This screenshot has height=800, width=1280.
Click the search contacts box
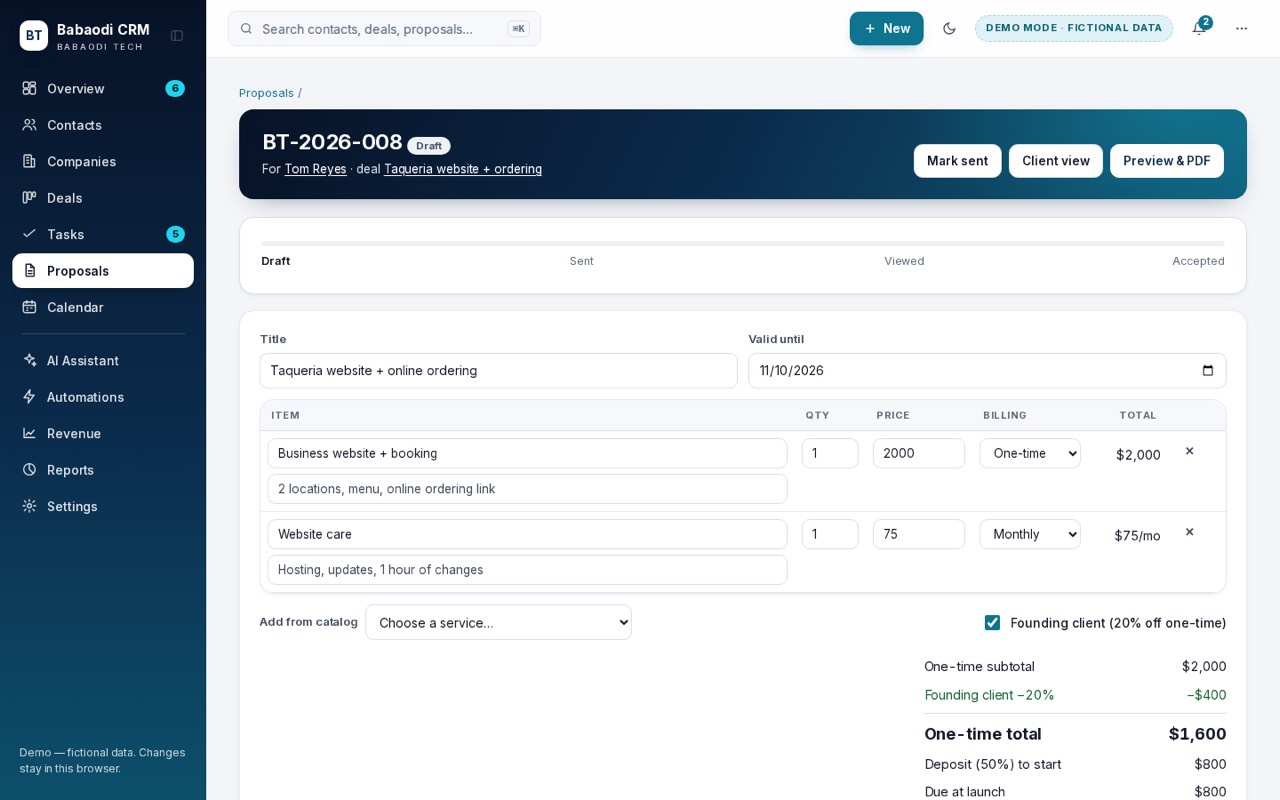click(x=384, y=28)
